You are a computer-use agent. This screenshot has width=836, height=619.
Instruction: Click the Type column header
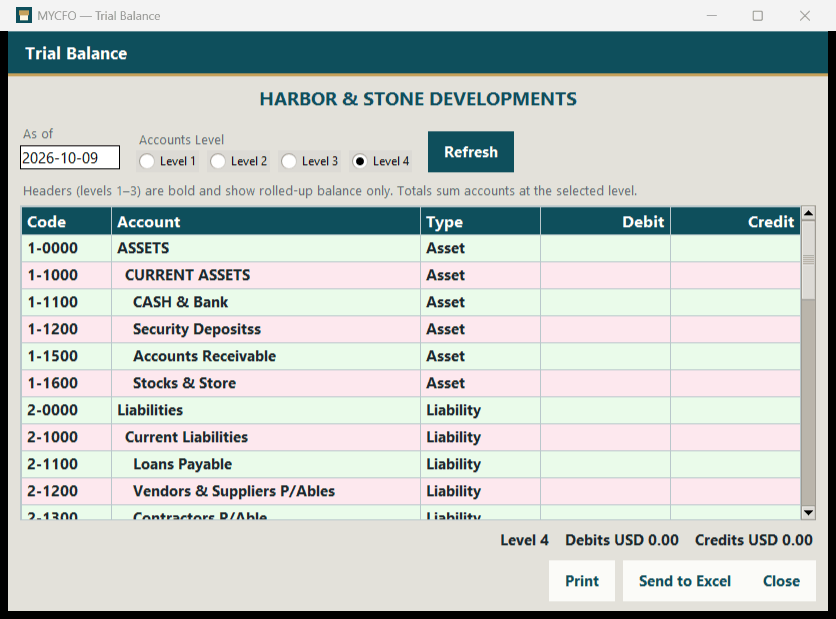point(480,221)
